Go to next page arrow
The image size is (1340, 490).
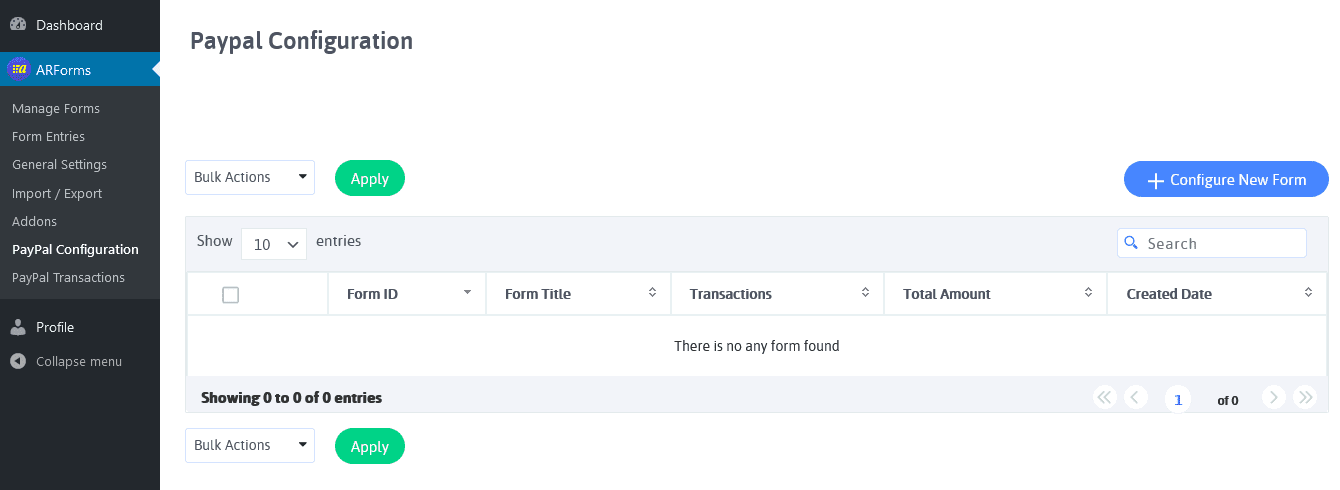pyautogui.click(x=1273, y=397)
